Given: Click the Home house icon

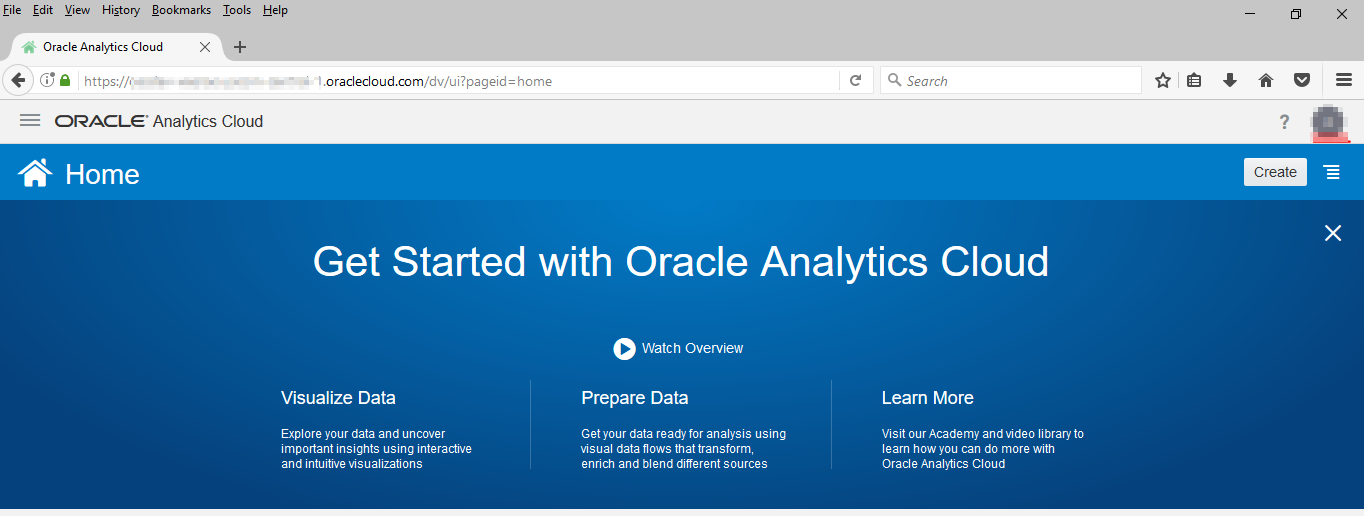Looking at the screenshot, I should 35,174.
